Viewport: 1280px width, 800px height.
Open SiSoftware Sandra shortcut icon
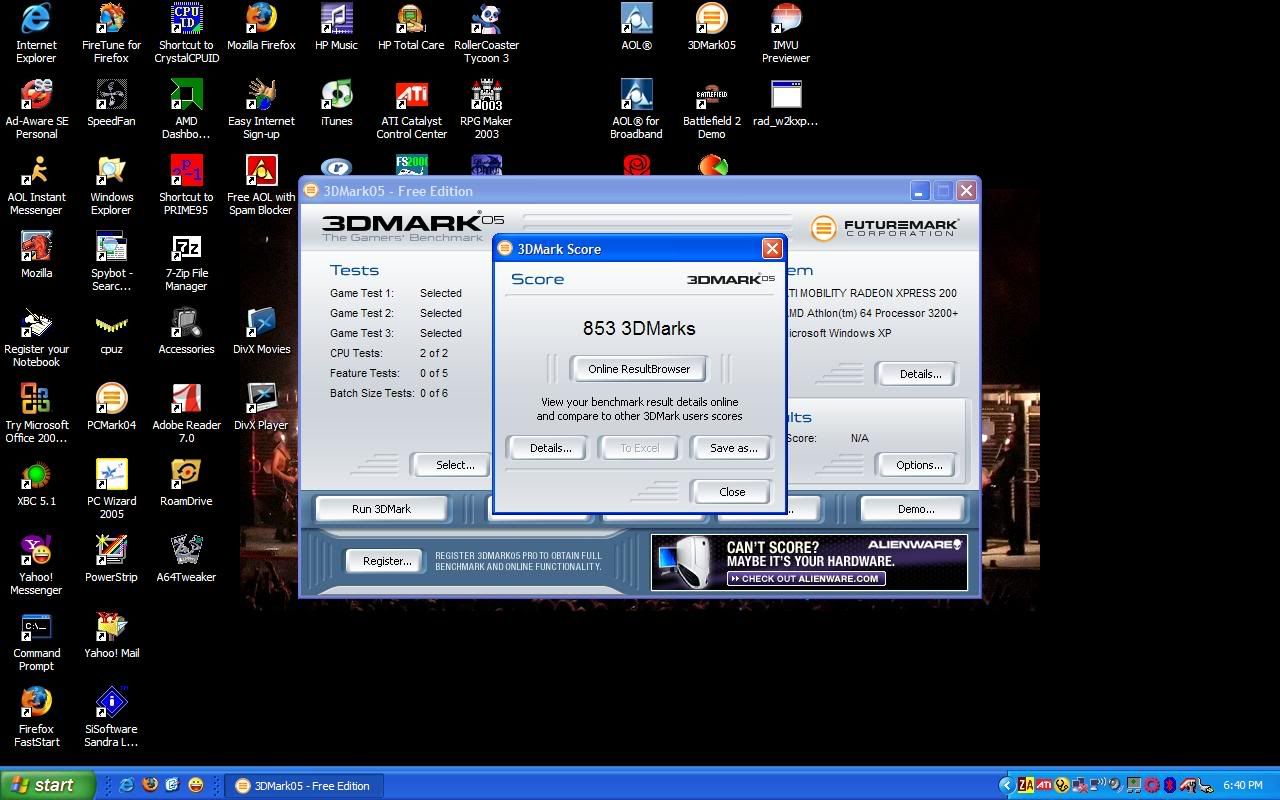coord(111,717)
